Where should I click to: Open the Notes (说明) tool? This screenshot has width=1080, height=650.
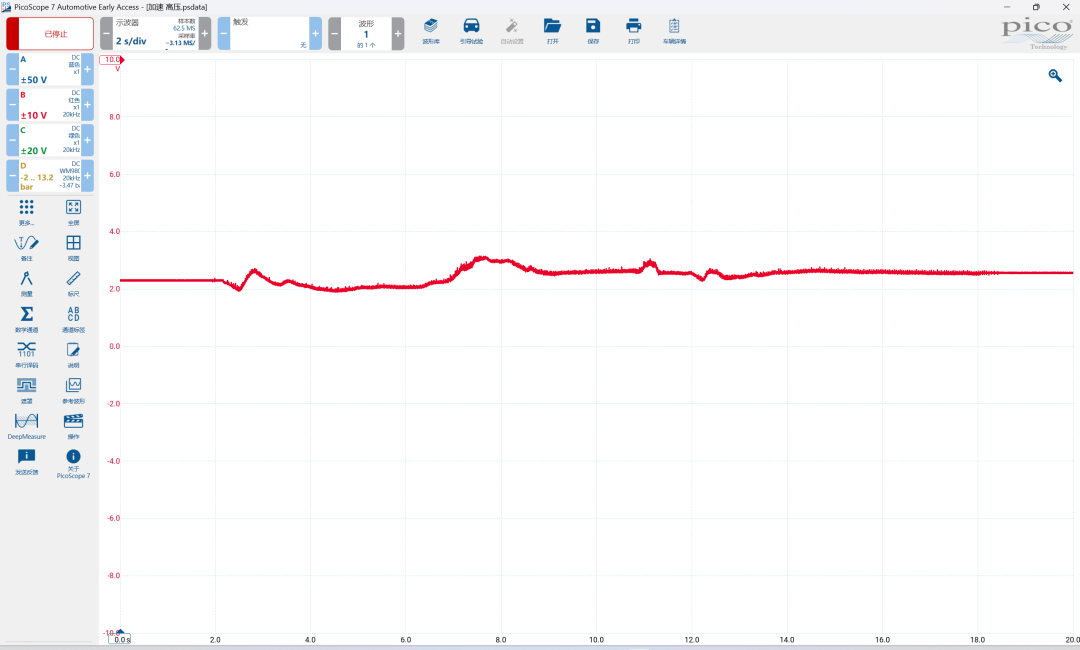(x=73, y=355)
